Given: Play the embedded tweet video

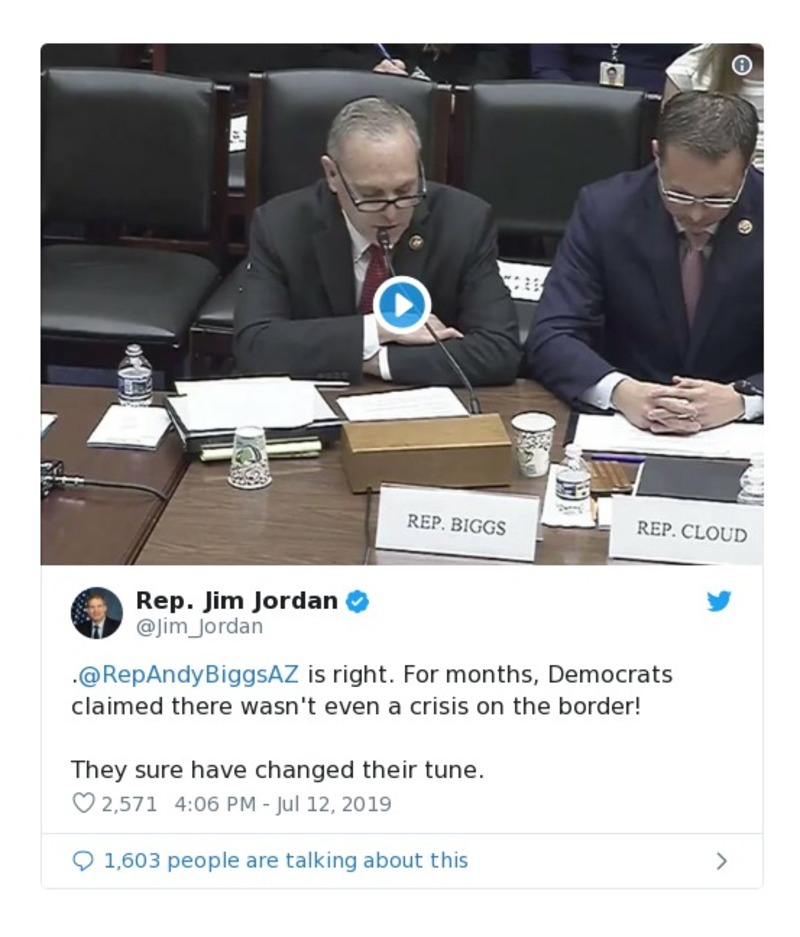Looking at the screenshot, I should (402, 305).
